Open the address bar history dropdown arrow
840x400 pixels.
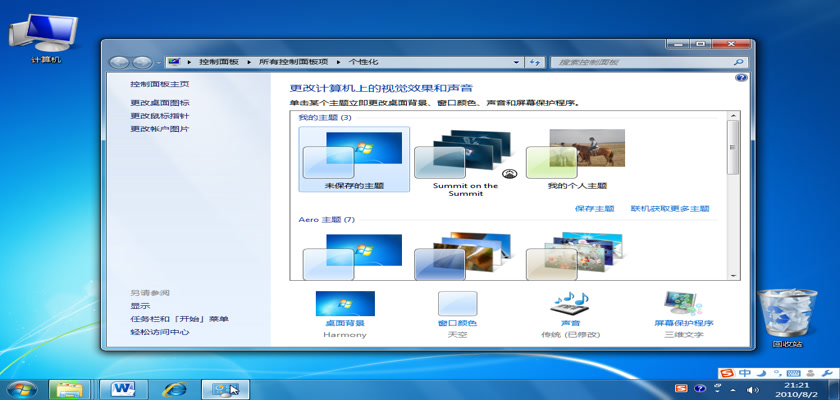(x=517, y=62)
